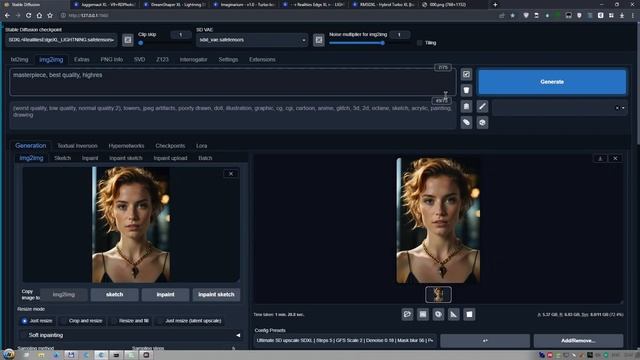Open the Config Presets dropdown
Viewport: 640px width, 360px height.
(x=345, y=340)
